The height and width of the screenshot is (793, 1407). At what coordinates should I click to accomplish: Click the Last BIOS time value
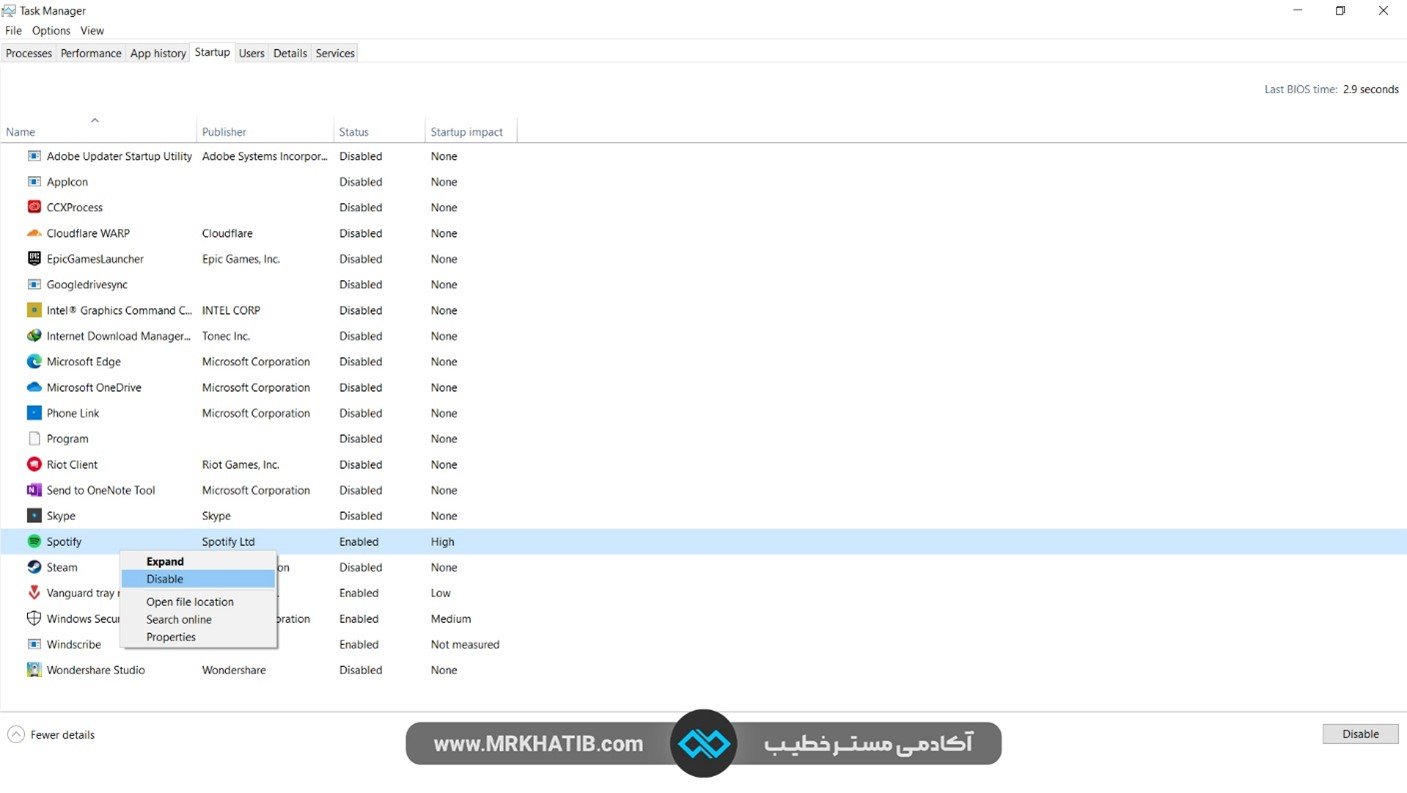pos(1371,89)
